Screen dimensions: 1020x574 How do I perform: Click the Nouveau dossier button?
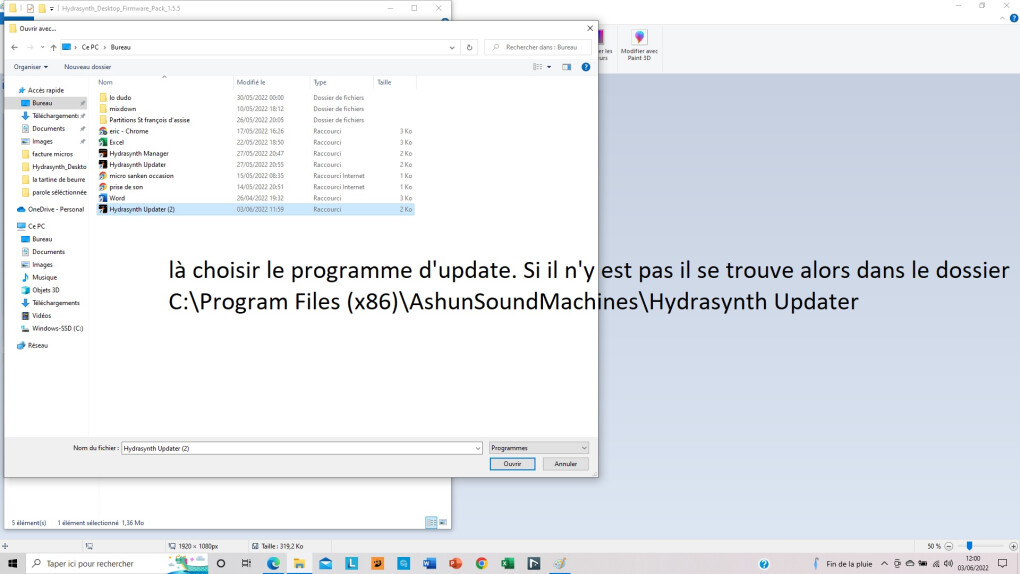click(x=88, y=67)
